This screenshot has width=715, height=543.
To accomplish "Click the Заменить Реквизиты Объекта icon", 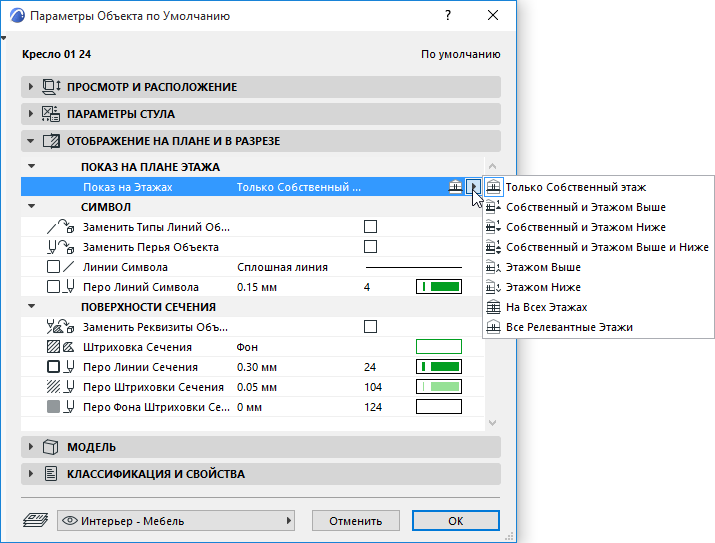I will coord(60,326).
